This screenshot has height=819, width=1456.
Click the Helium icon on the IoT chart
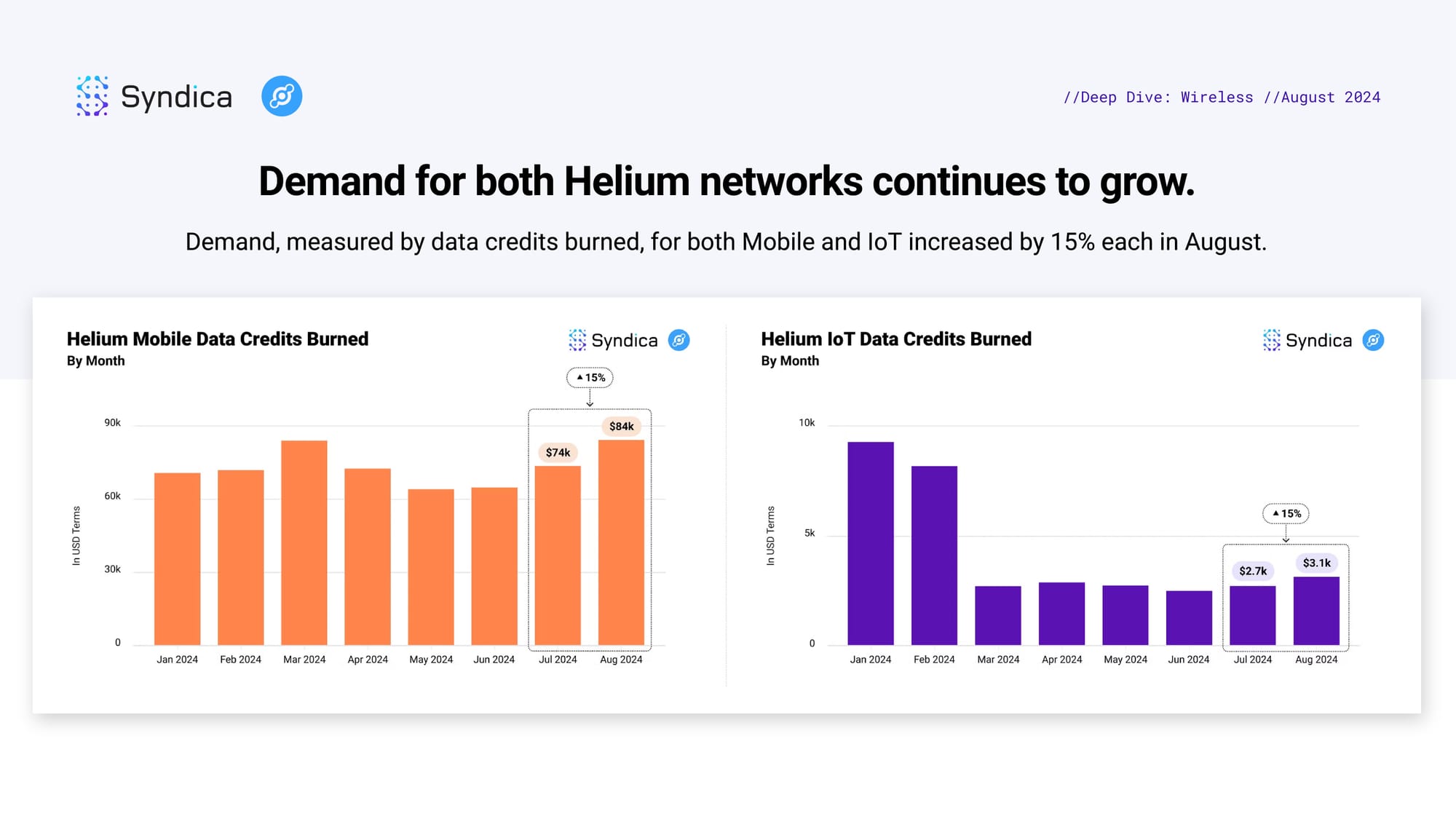click(1374, 340)
